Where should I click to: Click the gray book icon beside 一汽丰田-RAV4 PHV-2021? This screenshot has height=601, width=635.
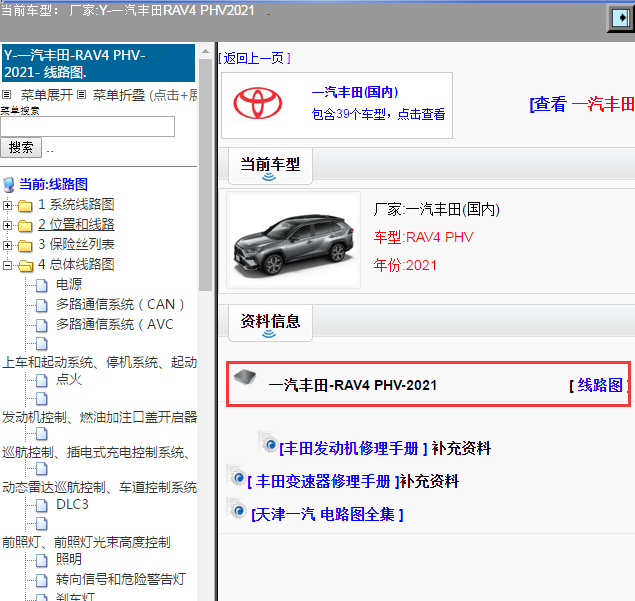click(245, 377)
